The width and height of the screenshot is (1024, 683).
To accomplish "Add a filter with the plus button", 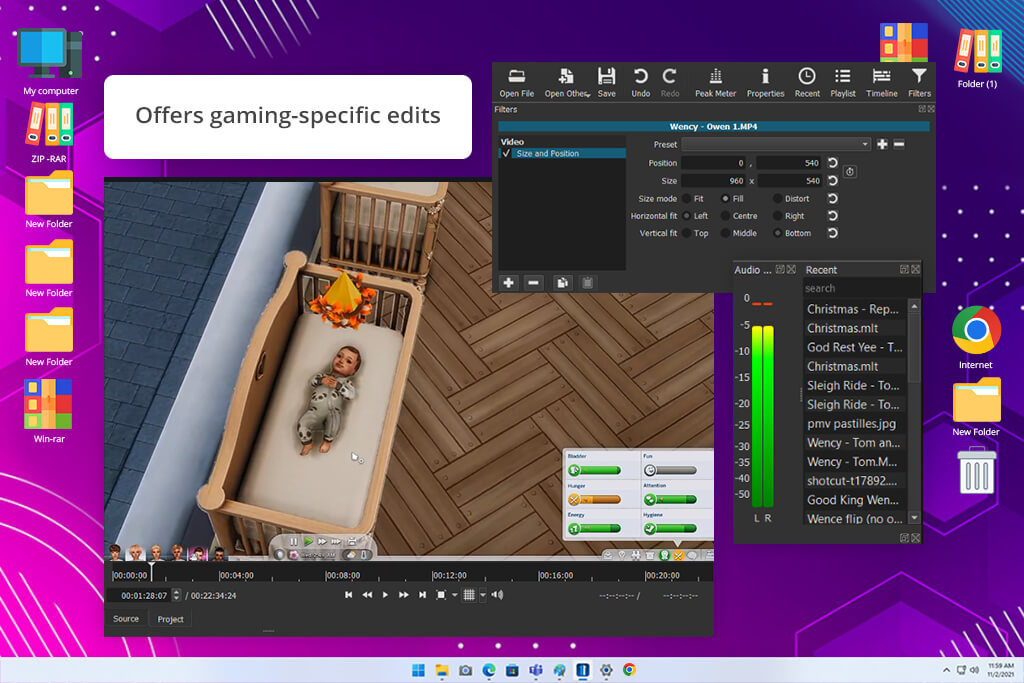I will coord(508,283).
